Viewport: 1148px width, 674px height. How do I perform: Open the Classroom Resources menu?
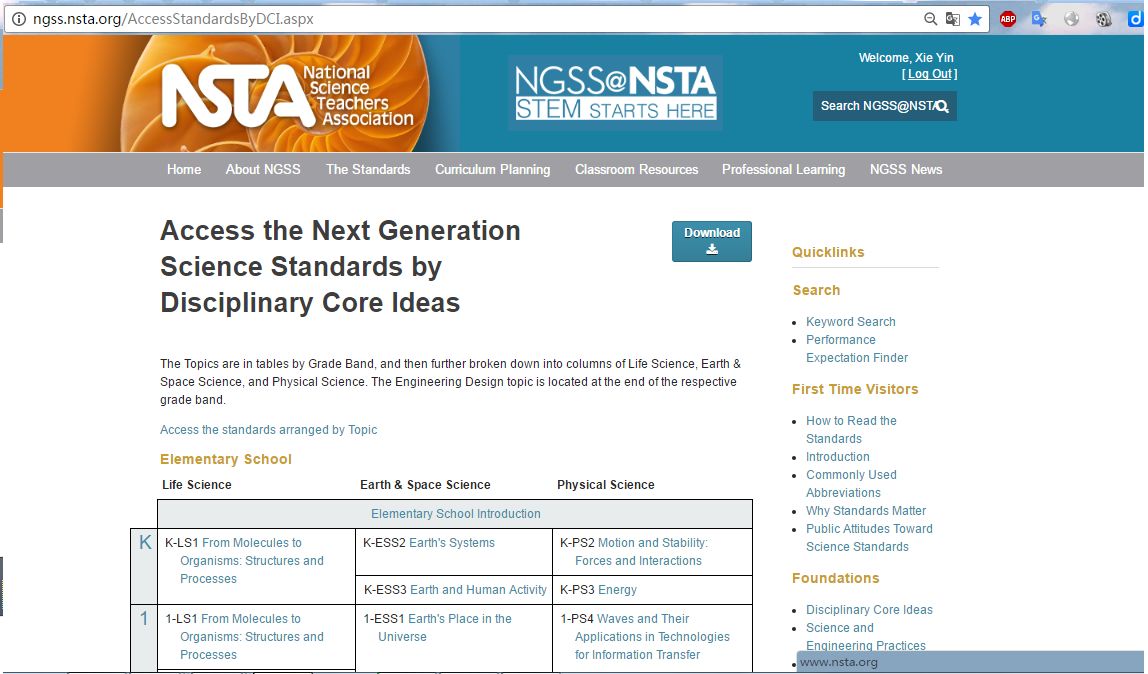coord(636,169)
